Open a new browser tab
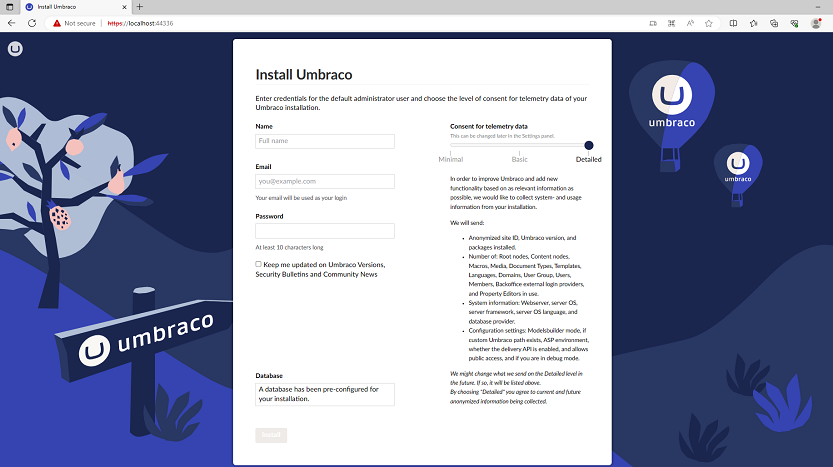The height and width of the screenshot is (467, 833). (x=139, y=7)
